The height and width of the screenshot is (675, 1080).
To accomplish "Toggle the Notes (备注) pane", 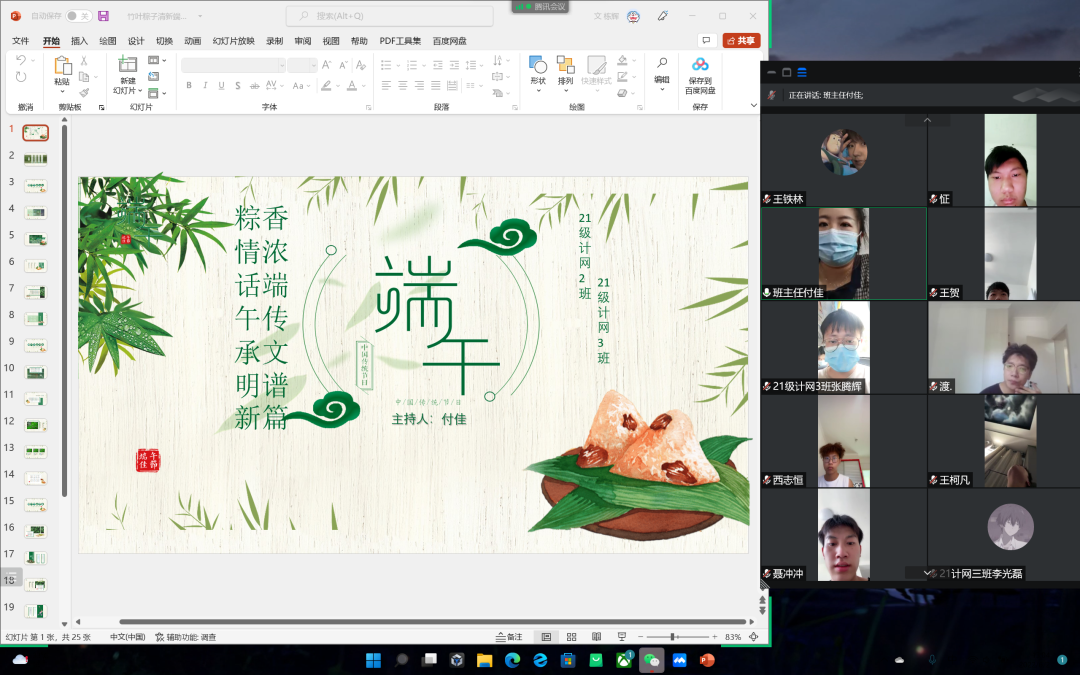I will click(x=509, y=637).
